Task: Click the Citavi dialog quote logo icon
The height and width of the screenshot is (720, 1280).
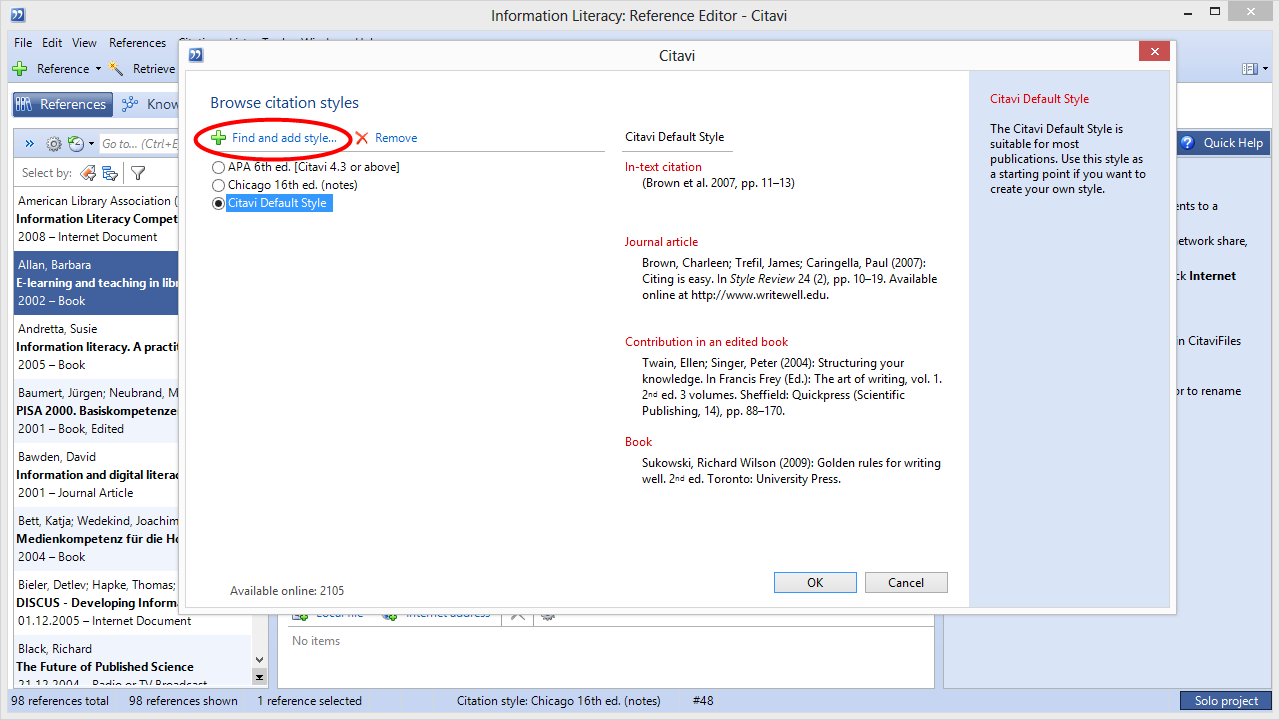Action: [x=196, y=55]
